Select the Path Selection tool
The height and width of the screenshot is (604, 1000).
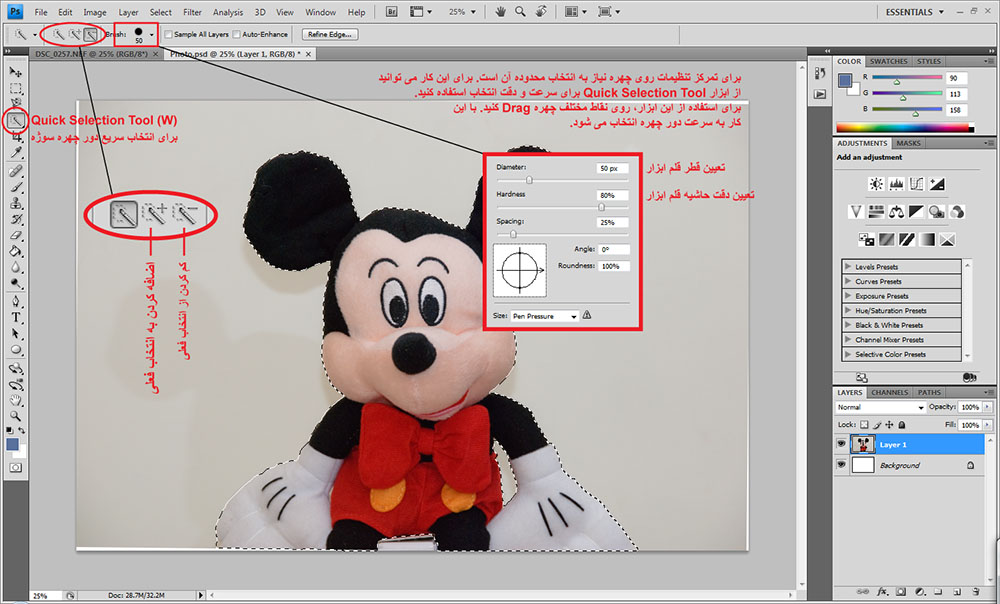pos(16,334)
